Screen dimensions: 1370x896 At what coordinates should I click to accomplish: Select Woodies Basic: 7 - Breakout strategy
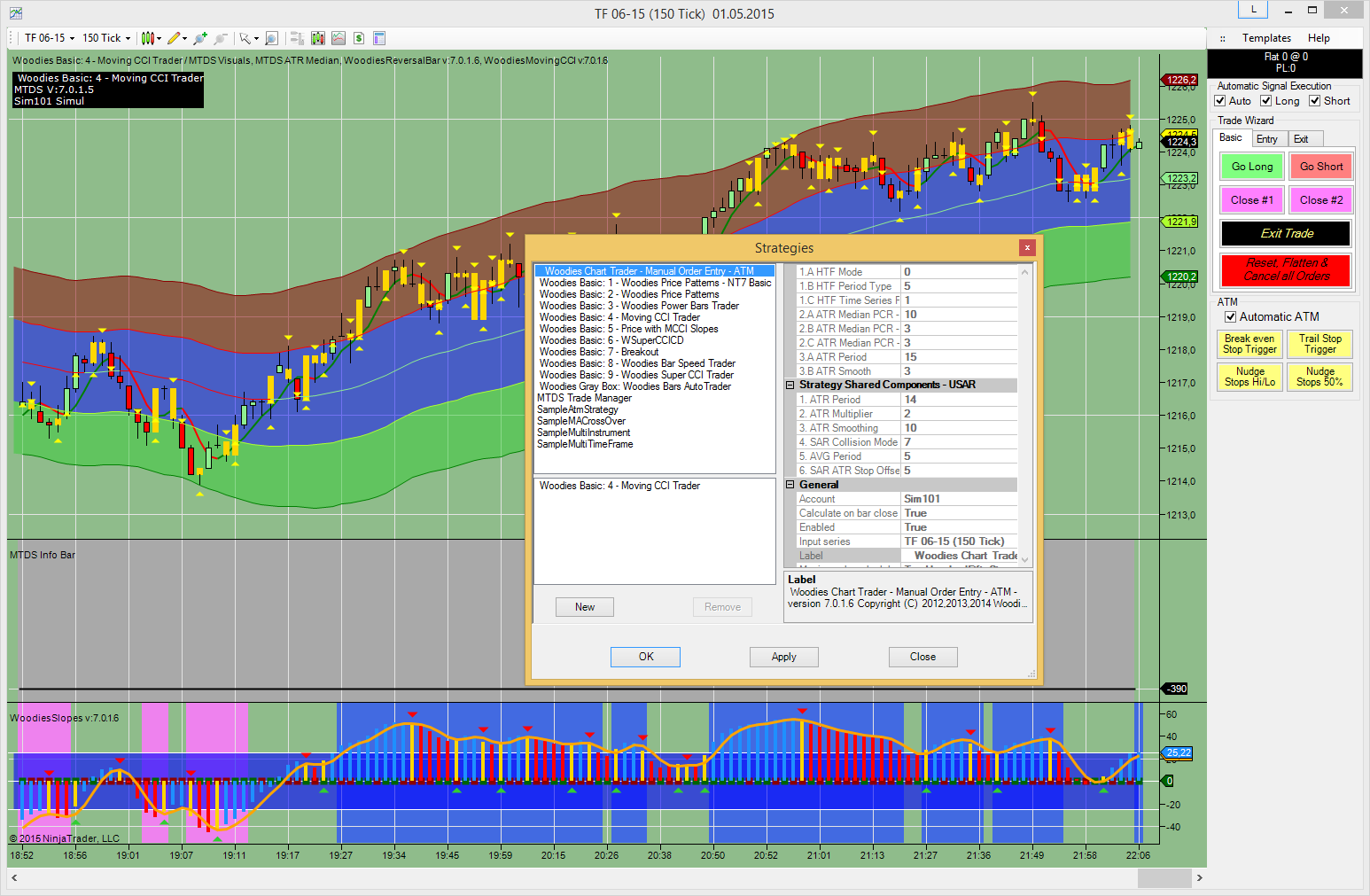click(599, 352)
